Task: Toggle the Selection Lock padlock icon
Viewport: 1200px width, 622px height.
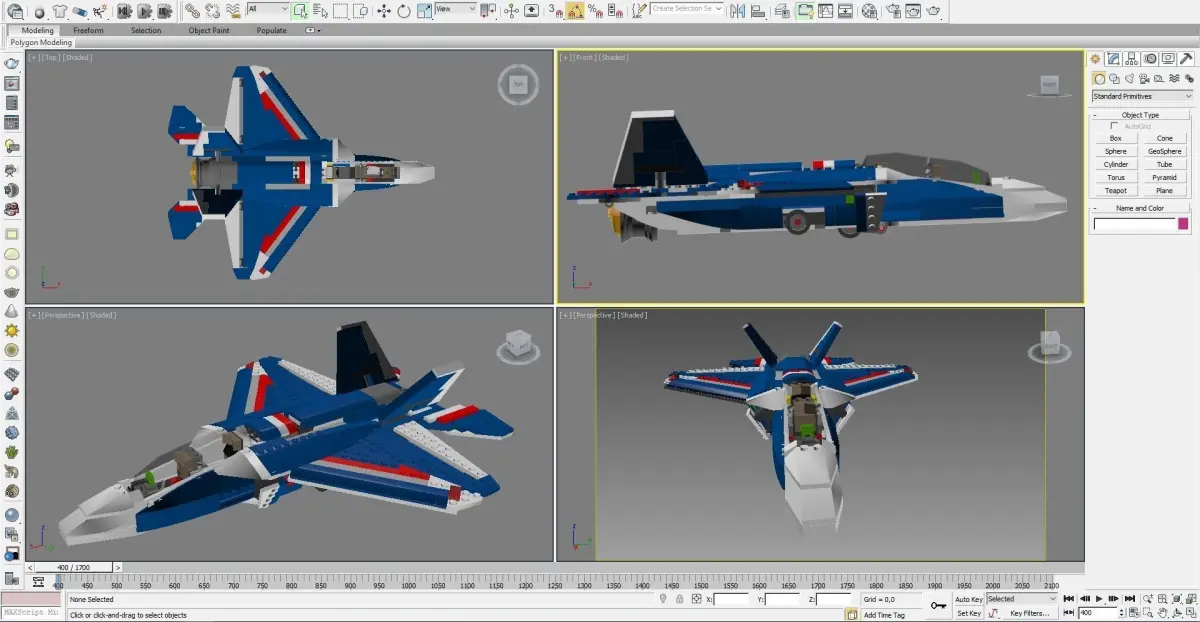Action: pyautogui.click(x=679, y=599)
